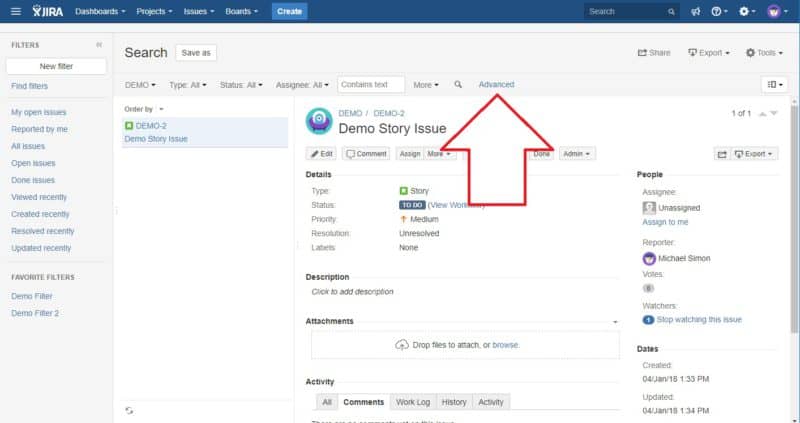Switch to Work Log tab
This screenshot has width=800, height=423.
413,402
